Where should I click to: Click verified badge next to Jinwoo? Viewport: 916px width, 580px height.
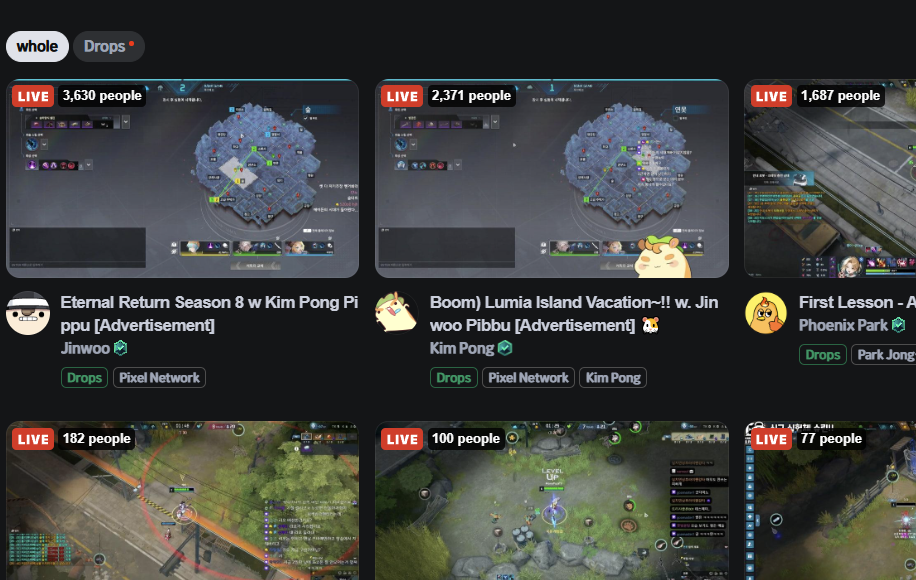(x=120, y=348)
